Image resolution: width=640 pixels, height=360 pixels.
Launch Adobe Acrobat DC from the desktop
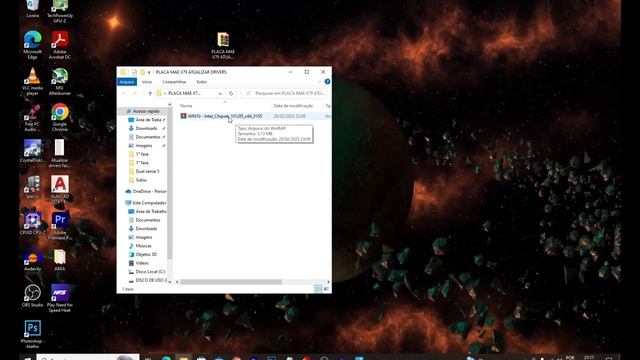tap(60, 45)
